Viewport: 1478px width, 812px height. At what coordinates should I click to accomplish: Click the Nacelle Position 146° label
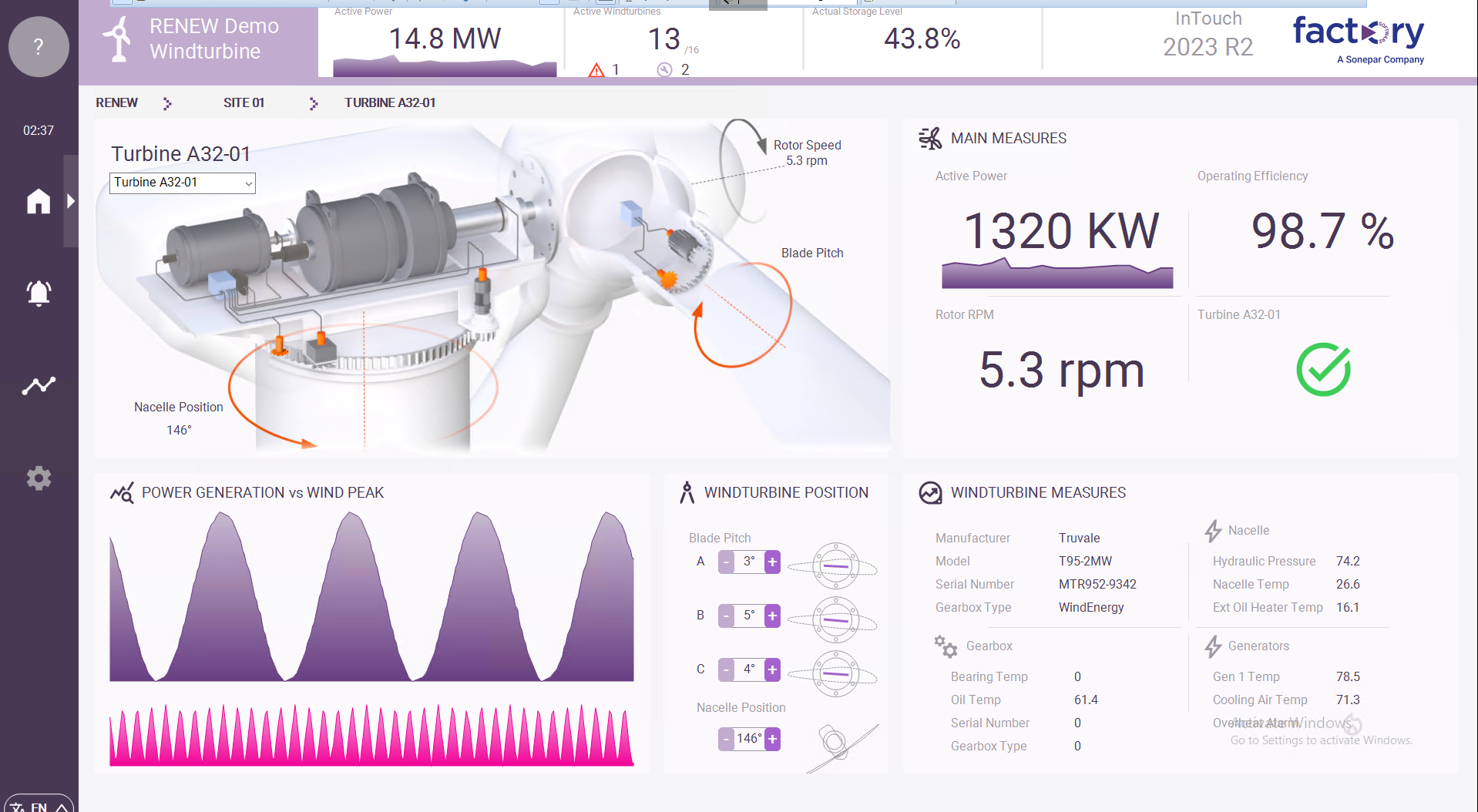(x=179, y=418)
